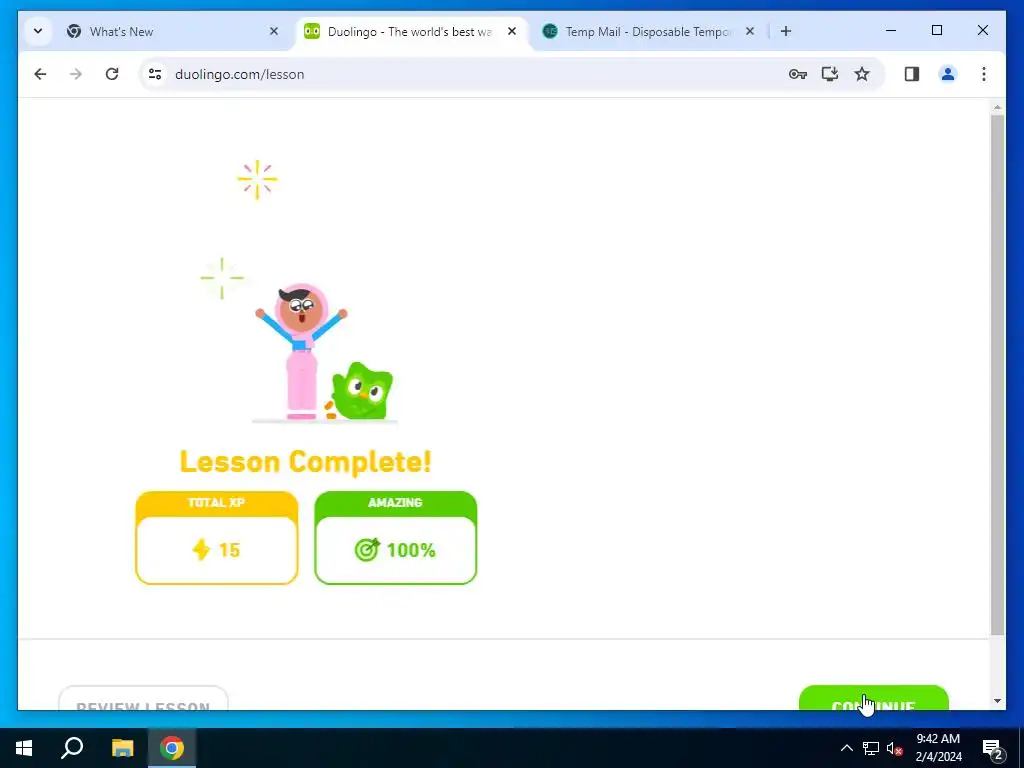Click the muted volume tray icon
The image size is (1024, 768).
coord(895,748)
